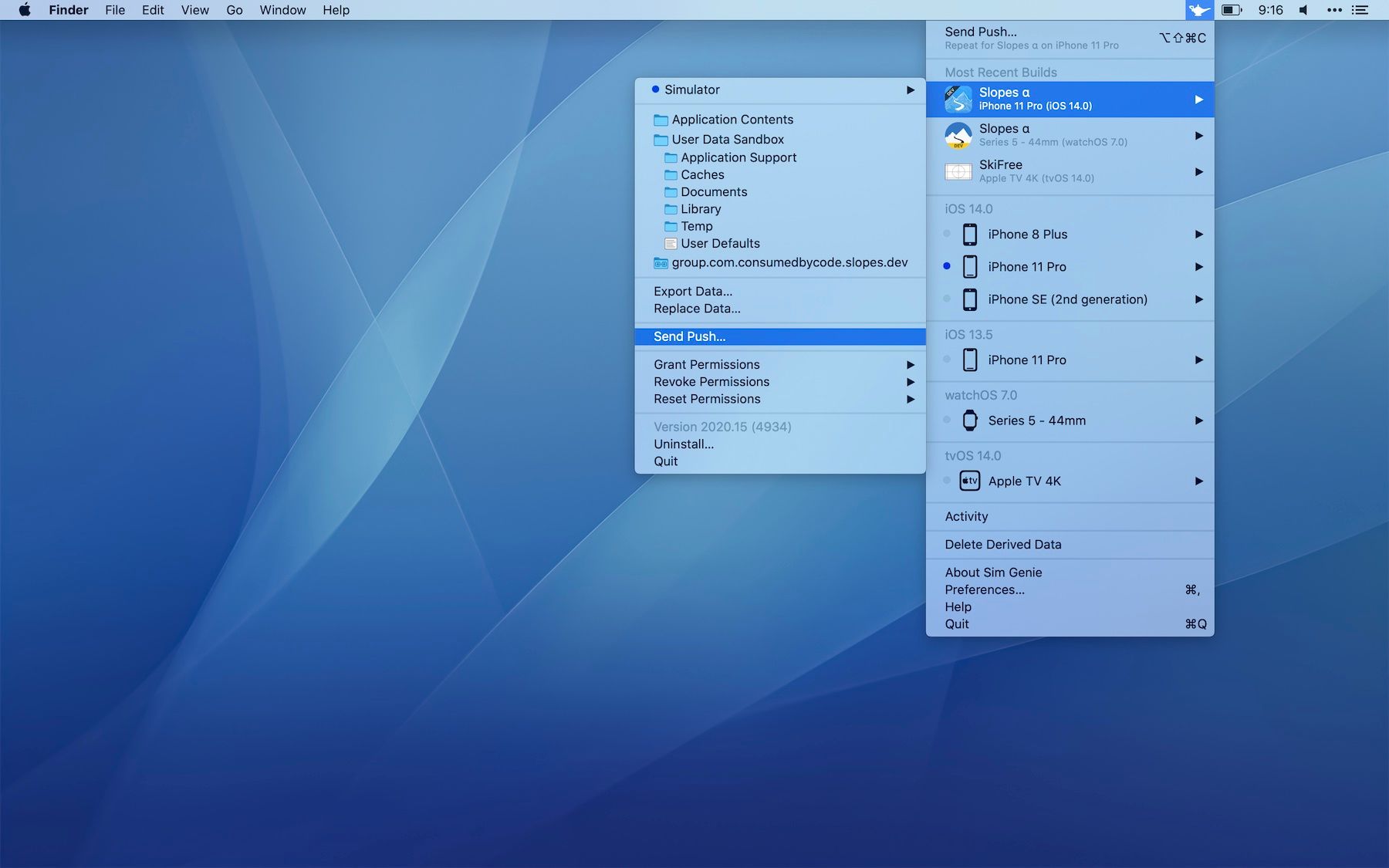Click the Application Support folder icon

(x=671, y=157)
